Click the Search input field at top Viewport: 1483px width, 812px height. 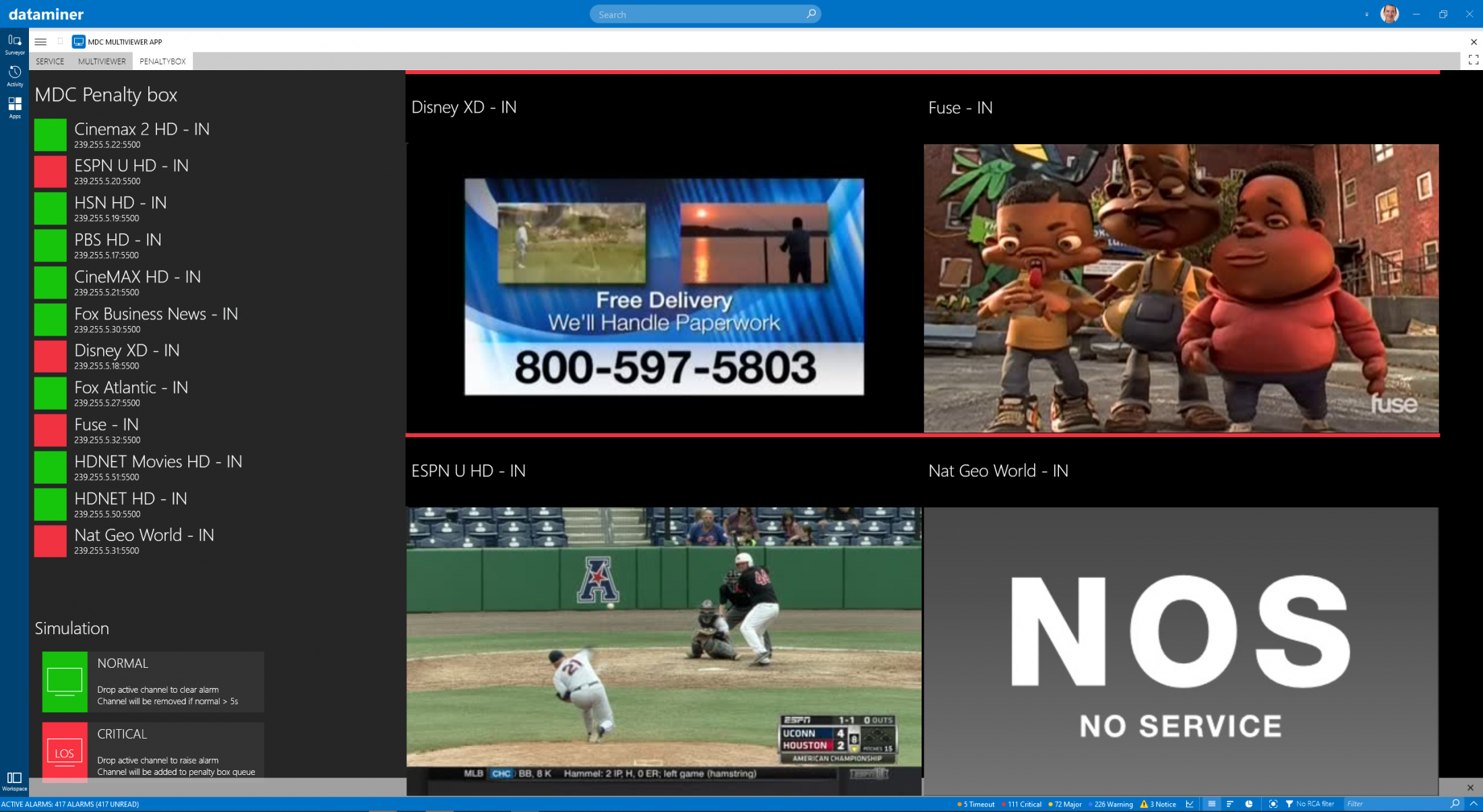point(705,14)
